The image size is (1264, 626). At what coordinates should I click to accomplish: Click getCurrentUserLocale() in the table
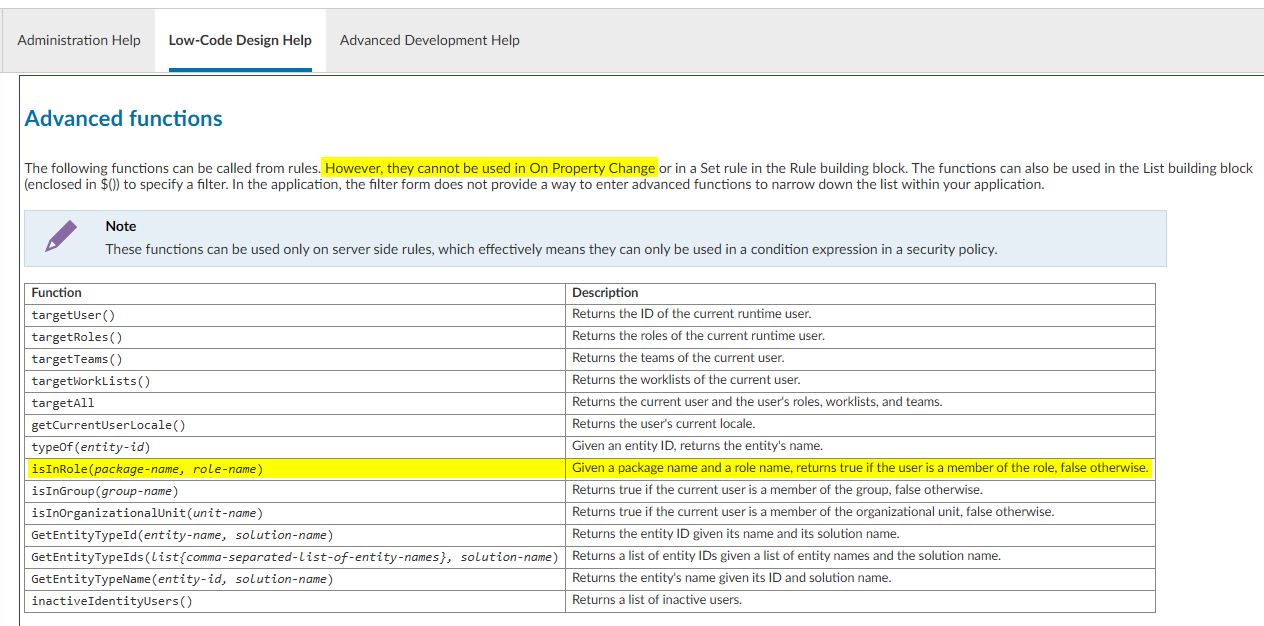click(108, 425)
